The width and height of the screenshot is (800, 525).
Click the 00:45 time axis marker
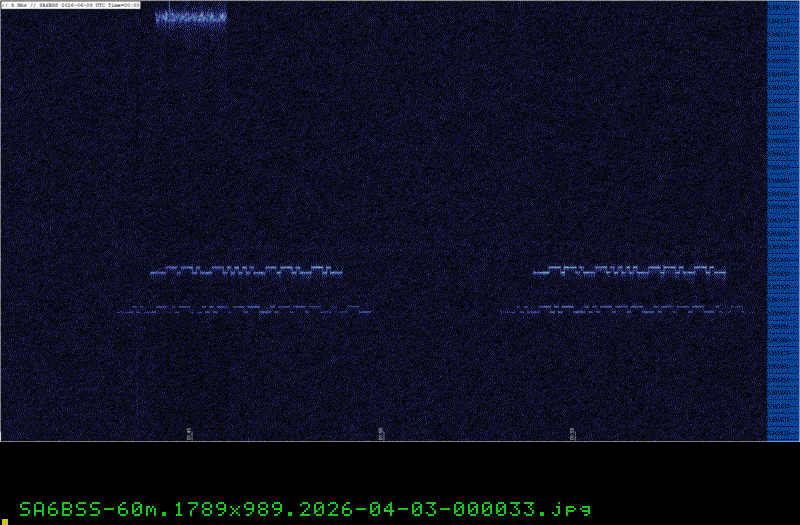tap(189, 434)
